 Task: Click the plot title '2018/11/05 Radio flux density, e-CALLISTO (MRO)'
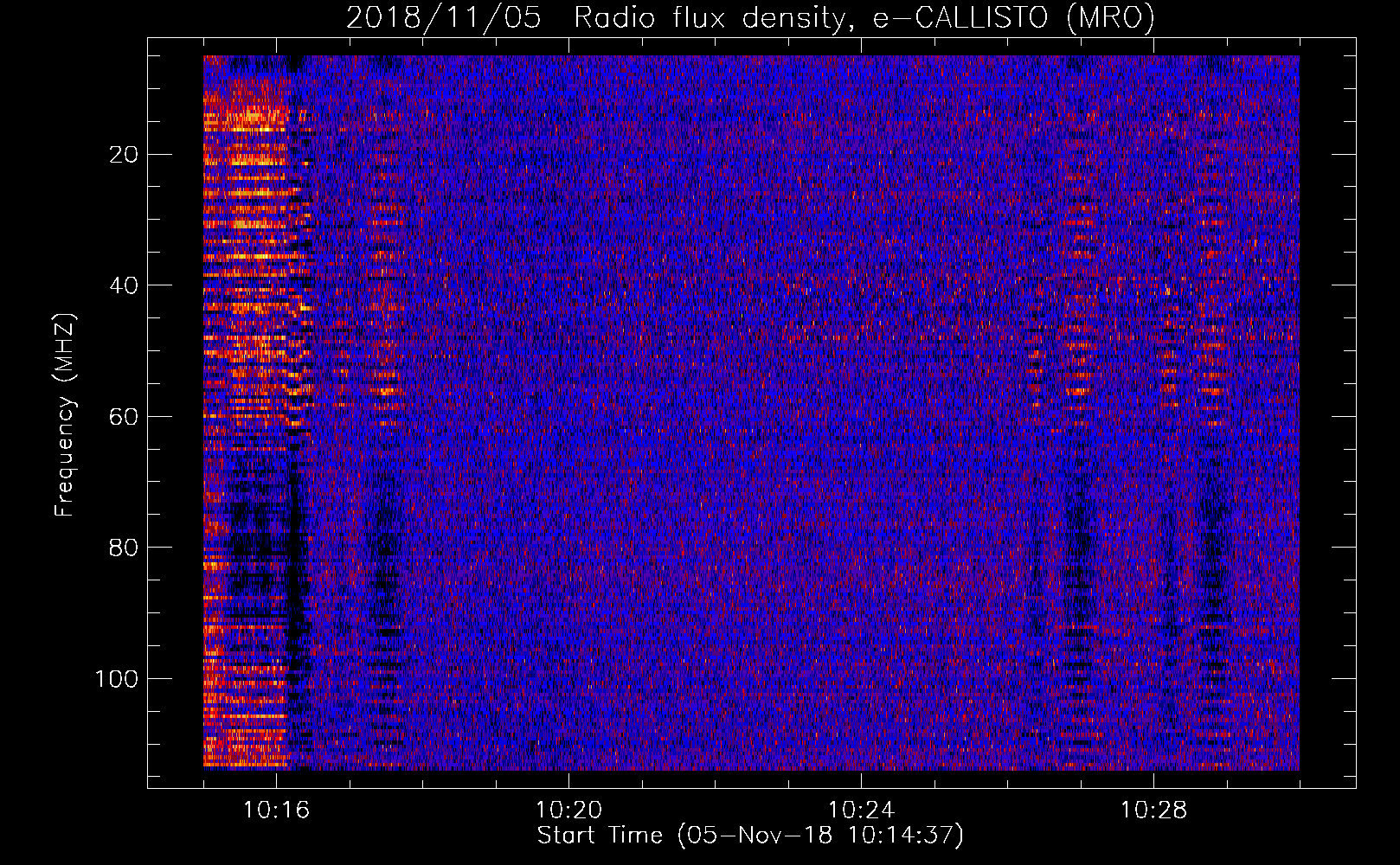[x=750, y=17]
